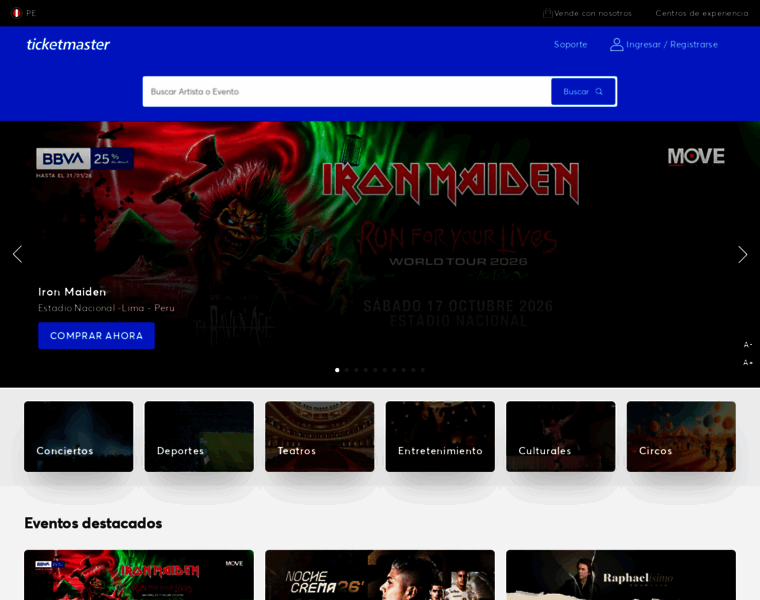Select the first carousel dot
The image size is (760, 600).
pyautogui.click(x=337, y=370)
